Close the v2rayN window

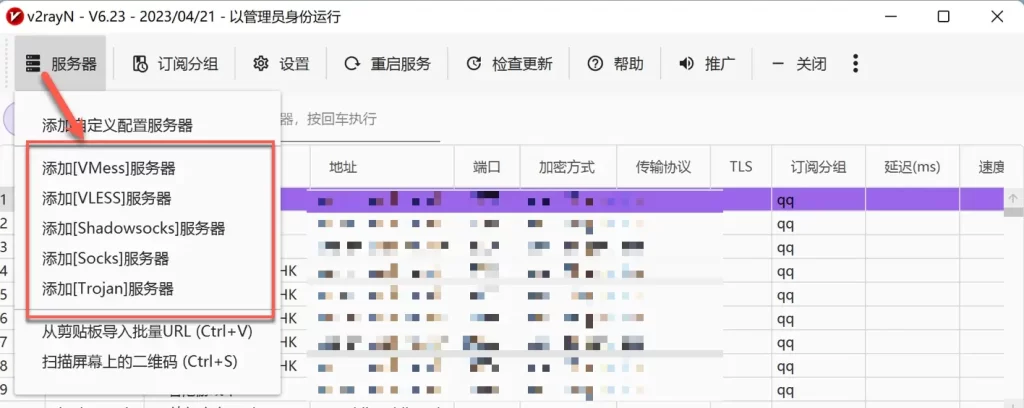997,17
